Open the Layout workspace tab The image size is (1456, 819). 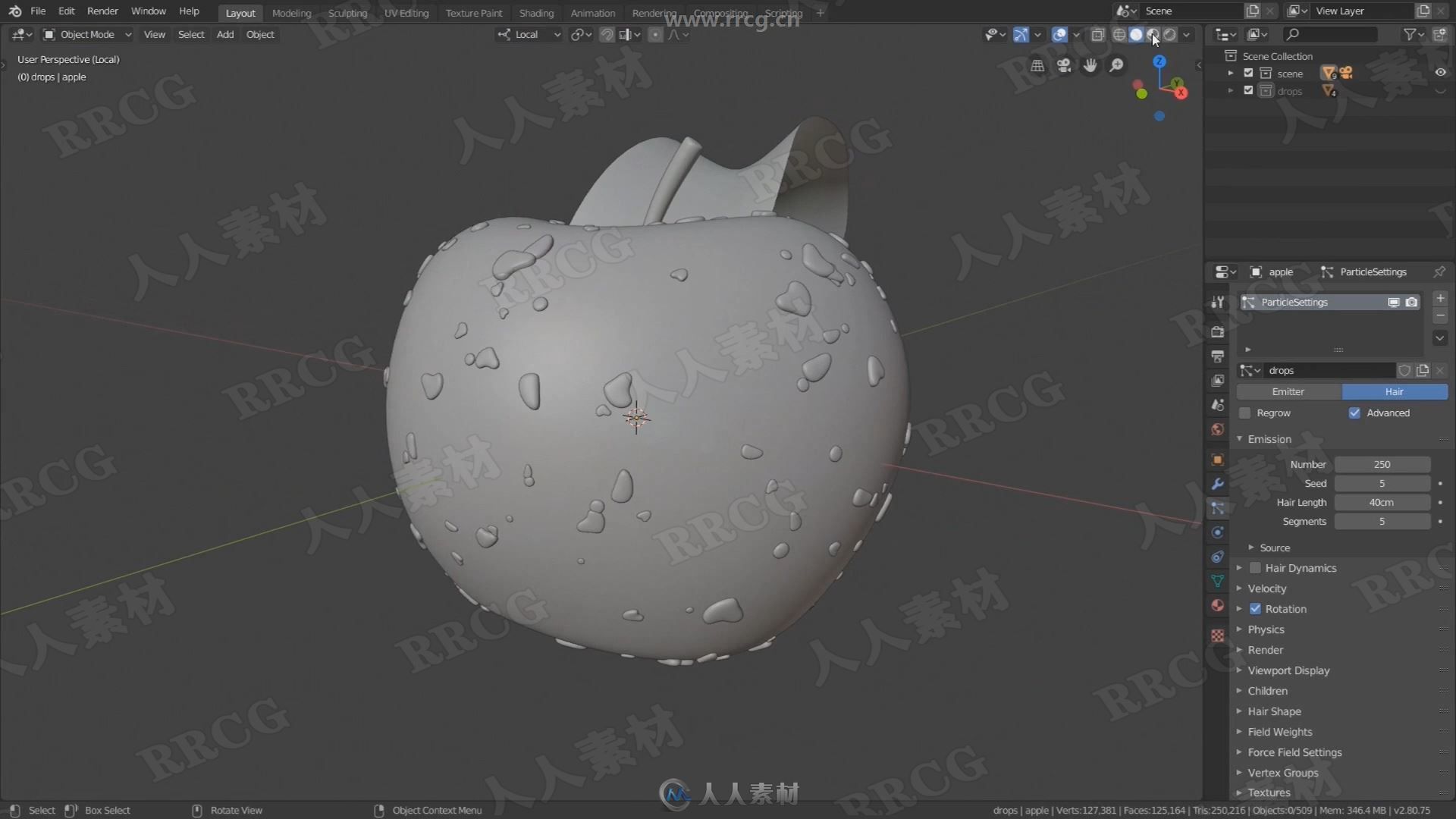tap(240, 12)
